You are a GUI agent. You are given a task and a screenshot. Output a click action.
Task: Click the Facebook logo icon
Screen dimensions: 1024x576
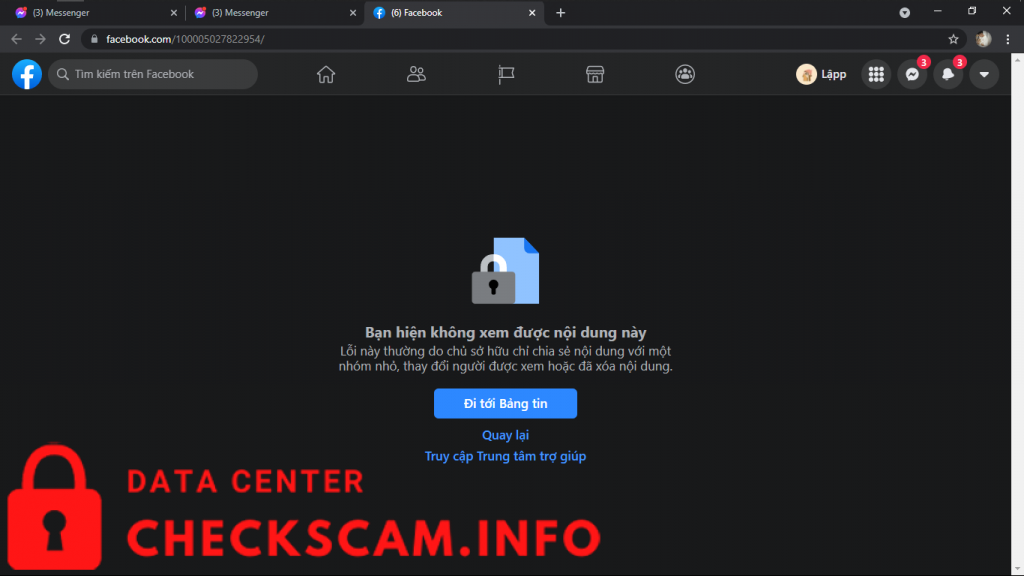pos(27,74)
